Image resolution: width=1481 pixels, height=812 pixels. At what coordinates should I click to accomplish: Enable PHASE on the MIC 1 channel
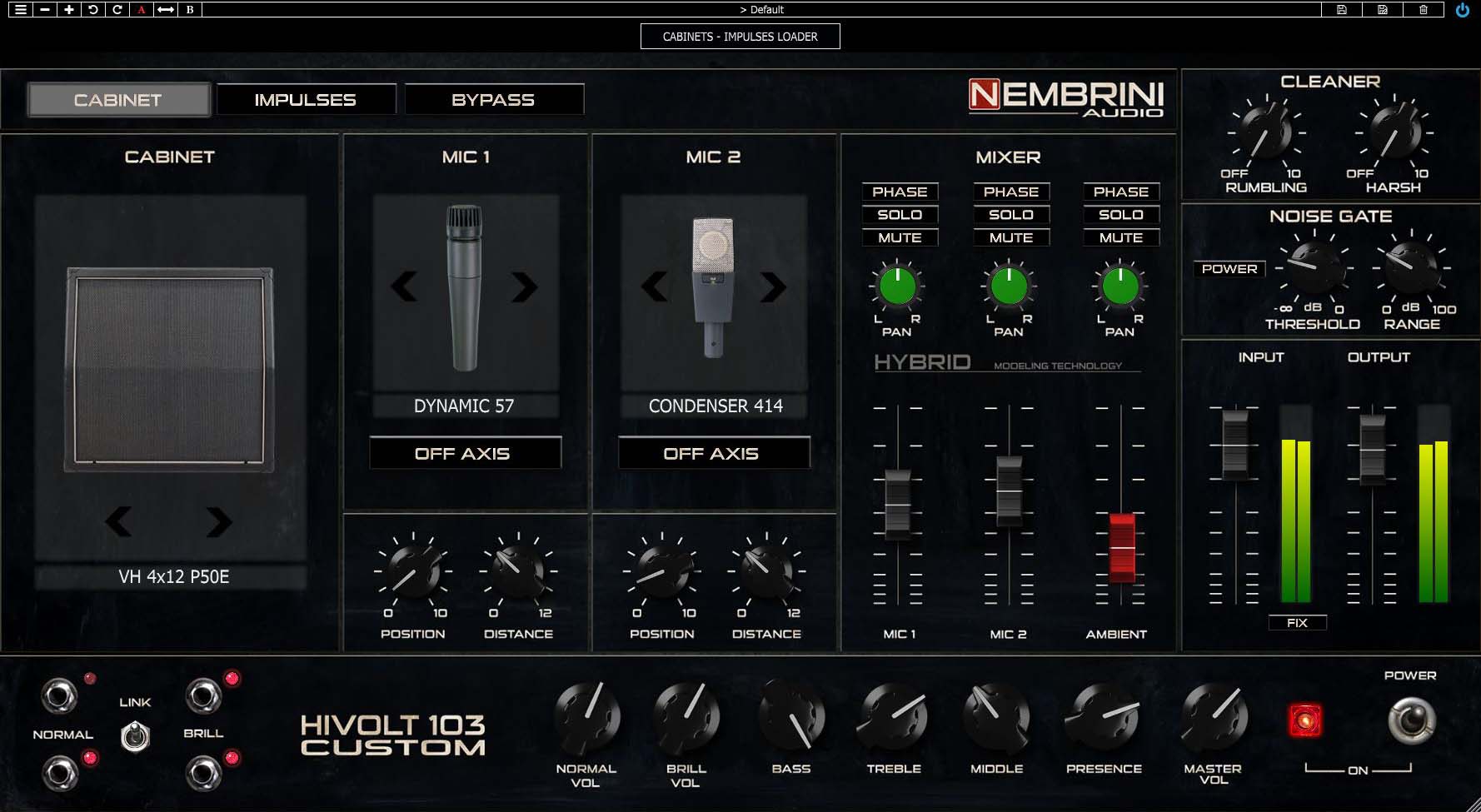(900, 192)
